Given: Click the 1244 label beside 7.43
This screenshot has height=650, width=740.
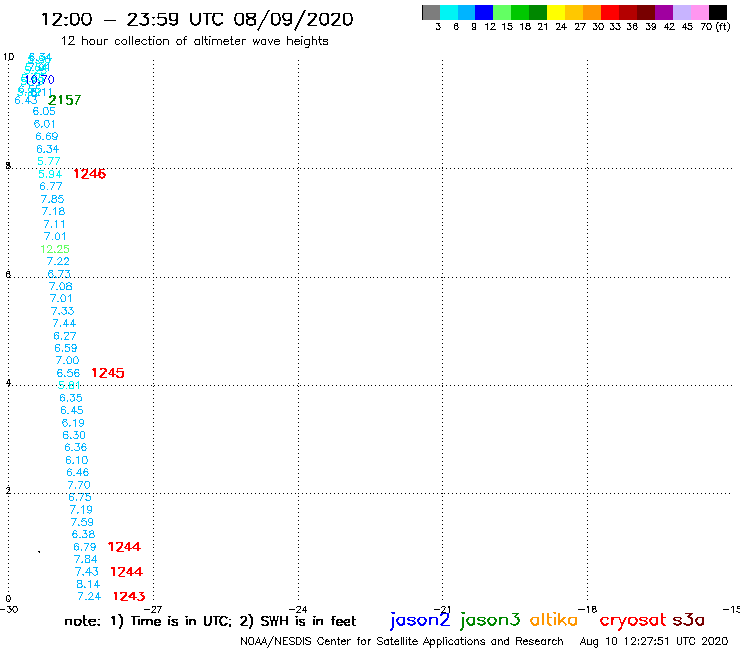Looking at the screenshot, I should click(x=126, y=572).
